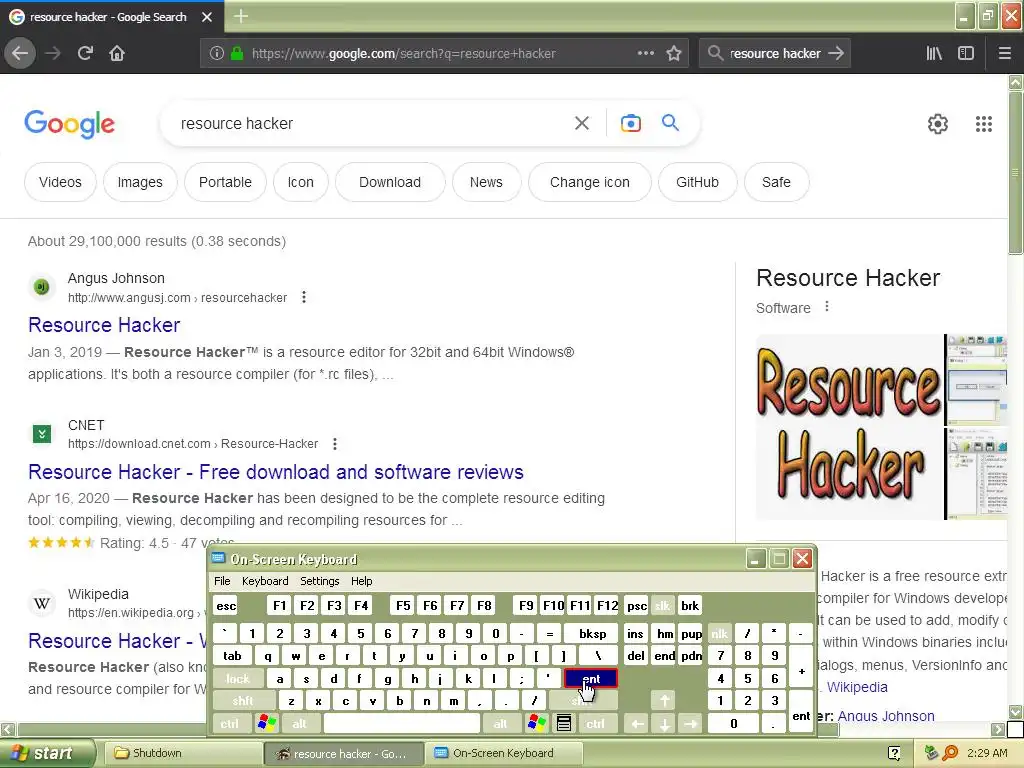Open more options beside Software label
This screenshot has width=1024, height=768.
point(827,306)
